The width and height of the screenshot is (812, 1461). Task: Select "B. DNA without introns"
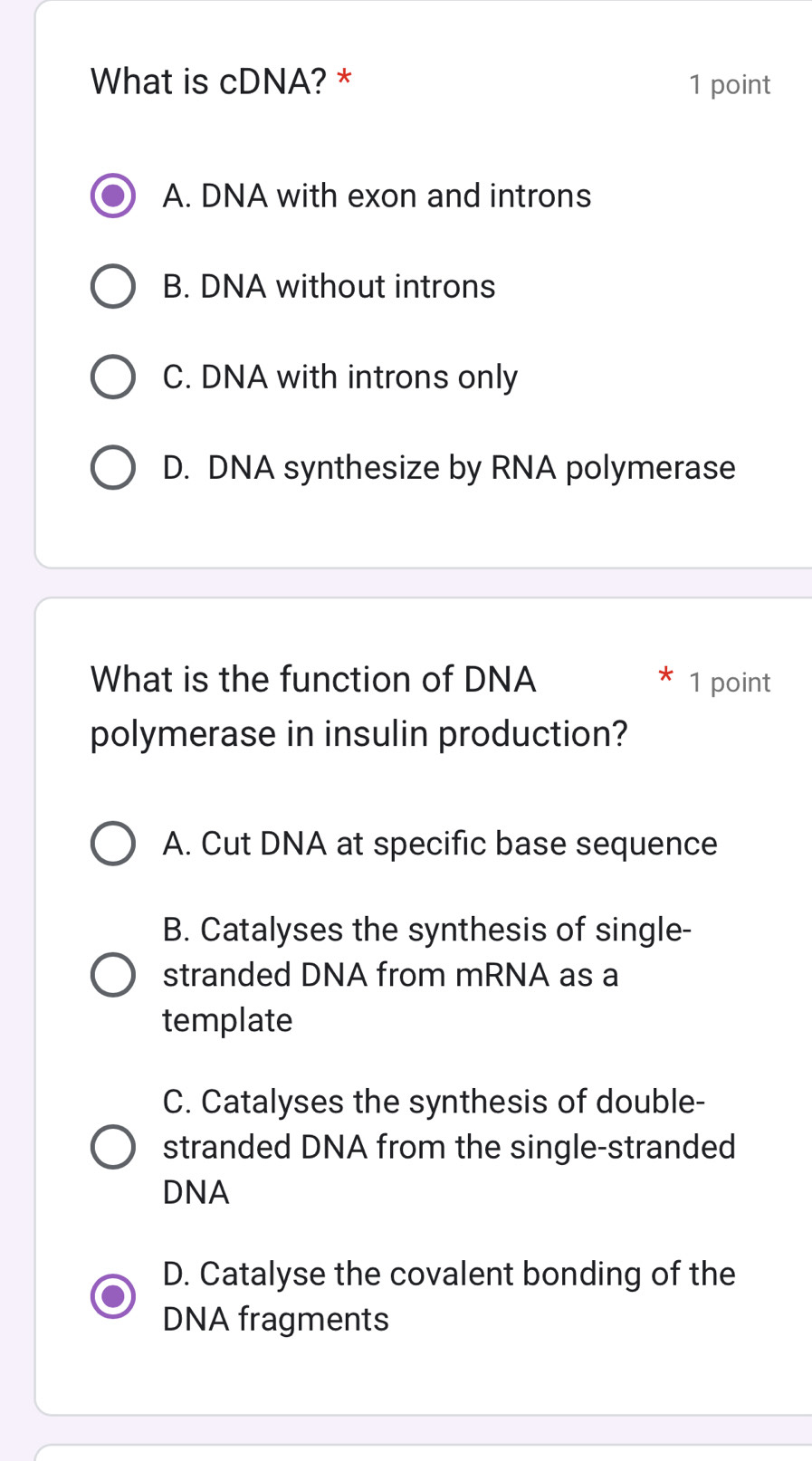click(112, 286)
